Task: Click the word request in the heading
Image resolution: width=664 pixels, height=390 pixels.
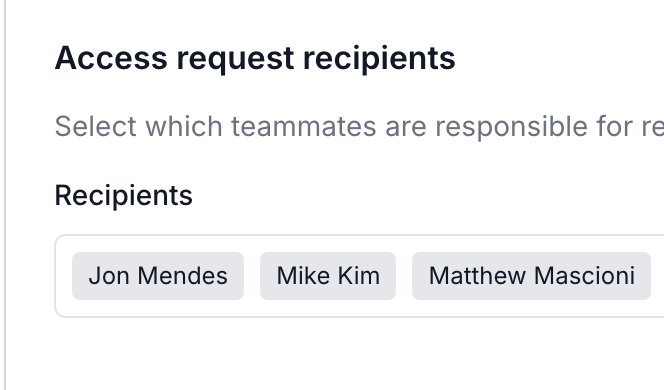Action: point(235,60)
